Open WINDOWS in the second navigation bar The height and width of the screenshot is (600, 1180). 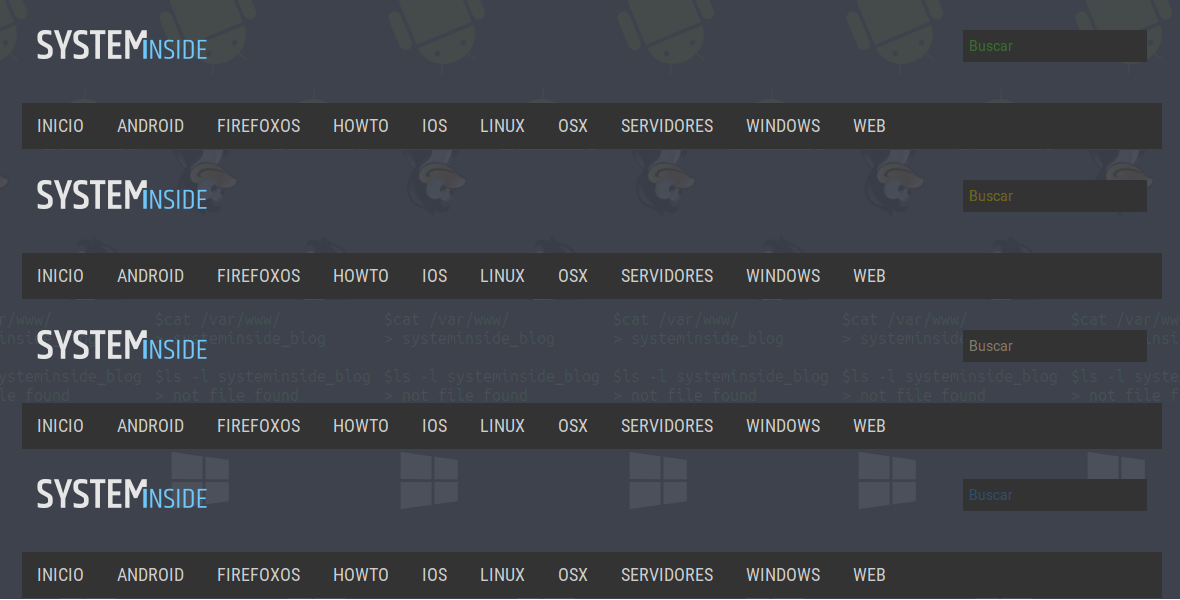click(783, 276)
